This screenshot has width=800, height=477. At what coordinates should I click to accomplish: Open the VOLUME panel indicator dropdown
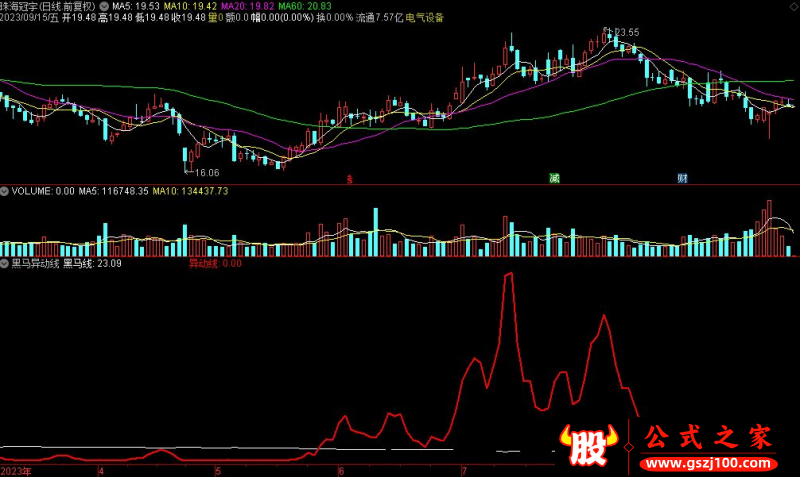pyautogui.click(x=5, y=191)
